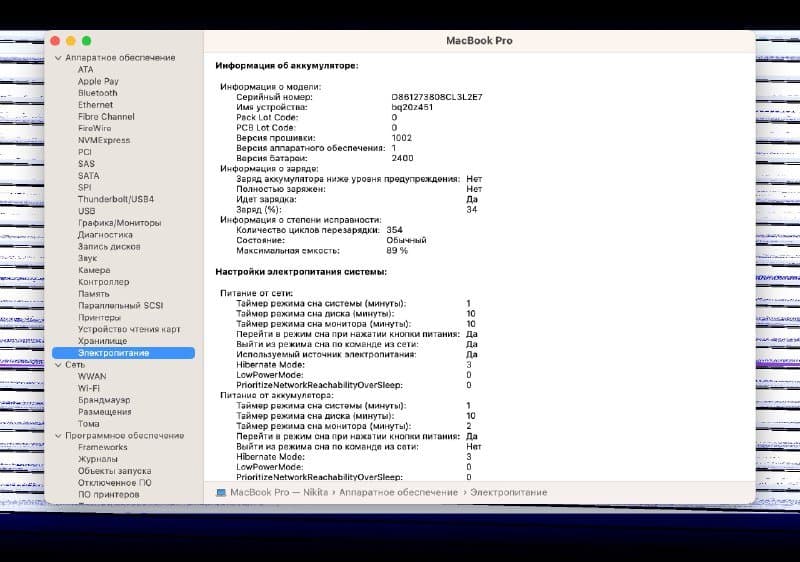Image resolution: width=800 pixels, height=562 pixels.
Task: Select Камера in the sidebar
Action: click(x=94, y=270)
